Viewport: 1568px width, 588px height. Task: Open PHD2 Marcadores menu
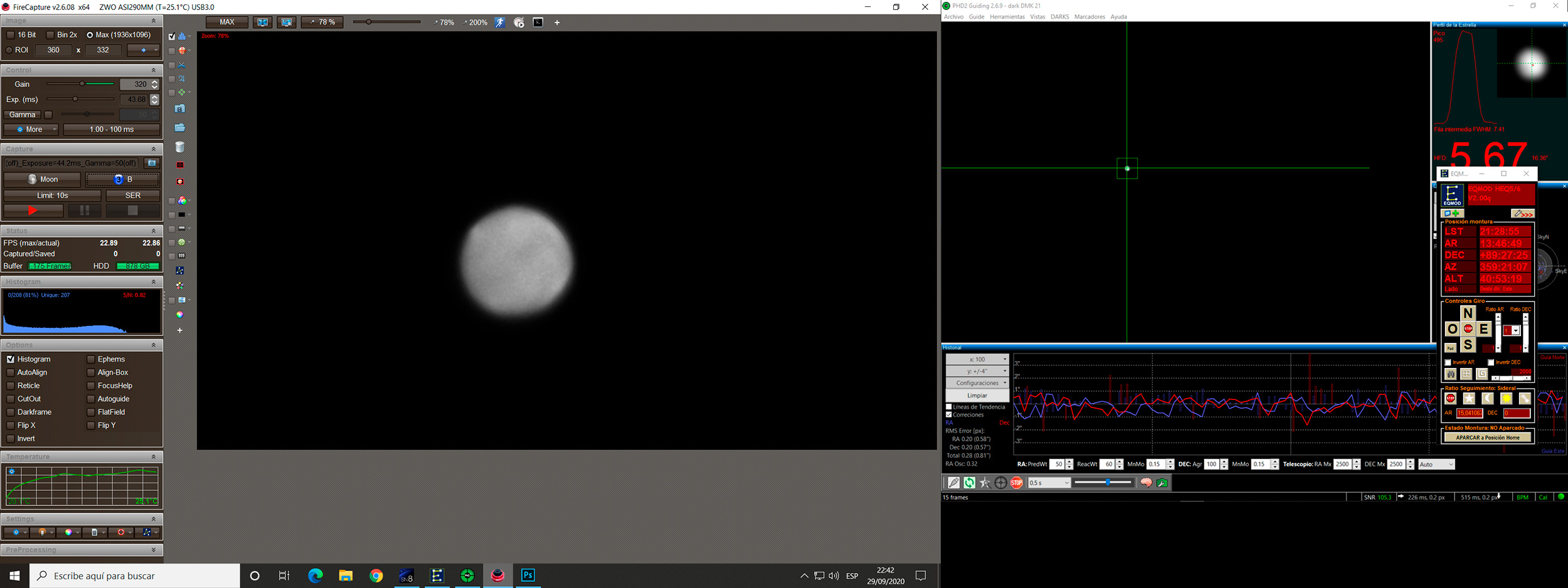click(x=1090, y=17)
